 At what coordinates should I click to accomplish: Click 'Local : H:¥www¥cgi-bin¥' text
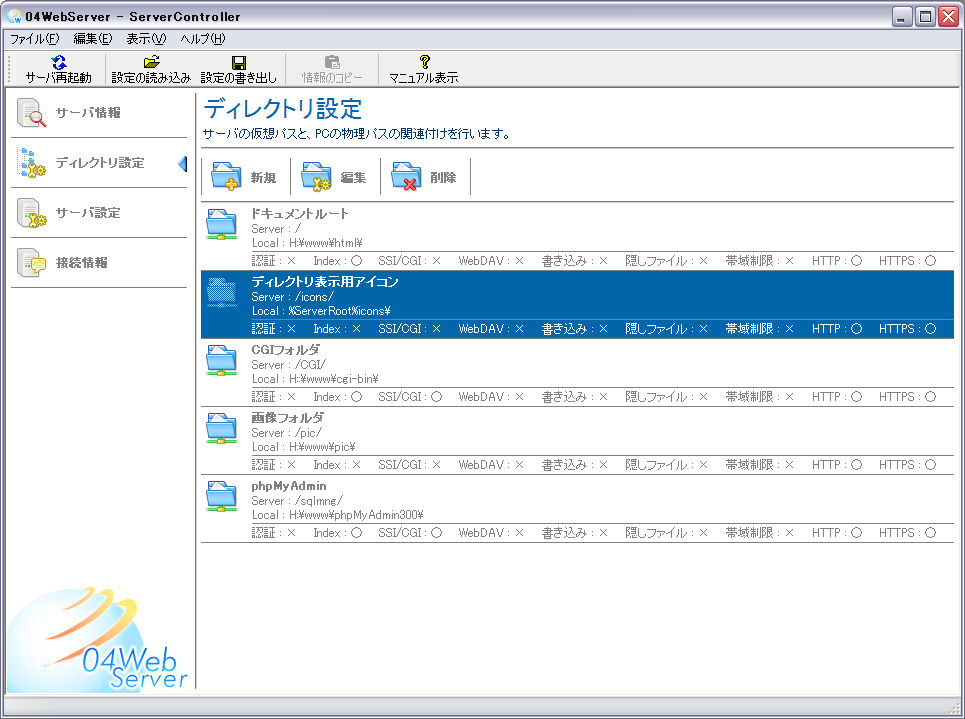(x=315, y=379)
